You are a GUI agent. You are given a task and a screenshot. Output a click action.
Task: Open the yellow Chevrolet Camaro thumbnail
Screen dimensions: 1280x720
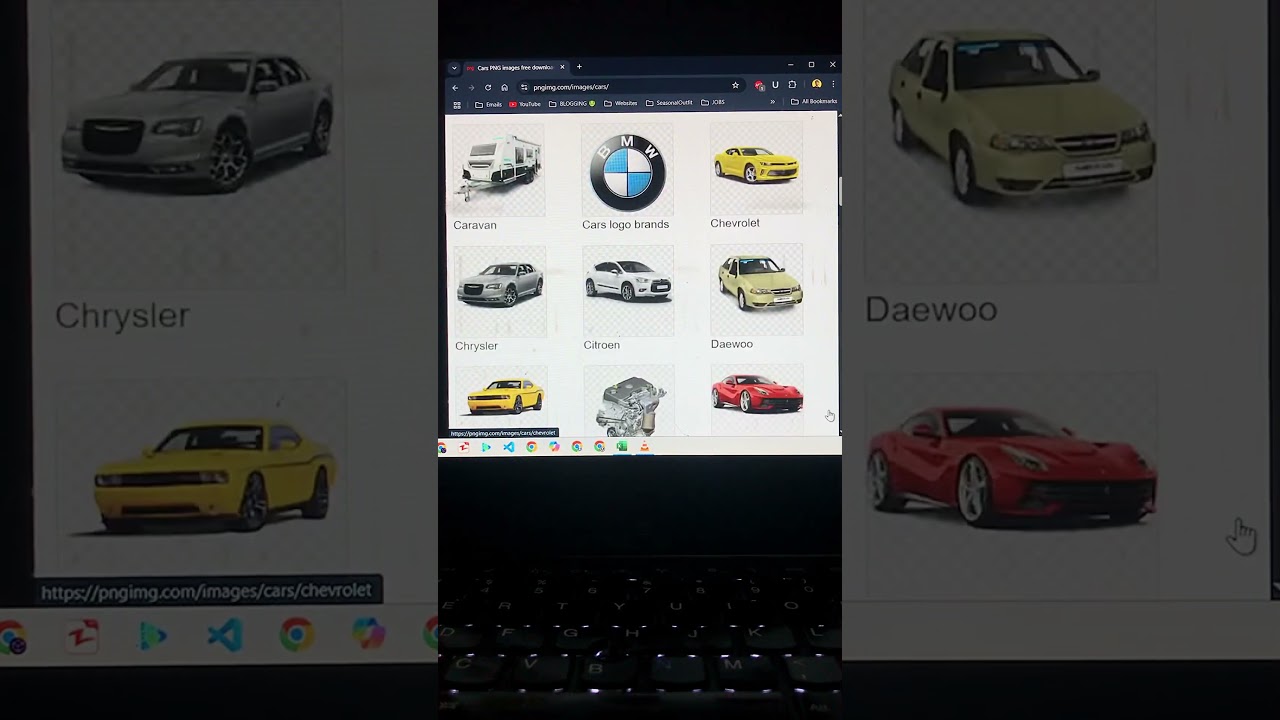click(x=757, y=166)
